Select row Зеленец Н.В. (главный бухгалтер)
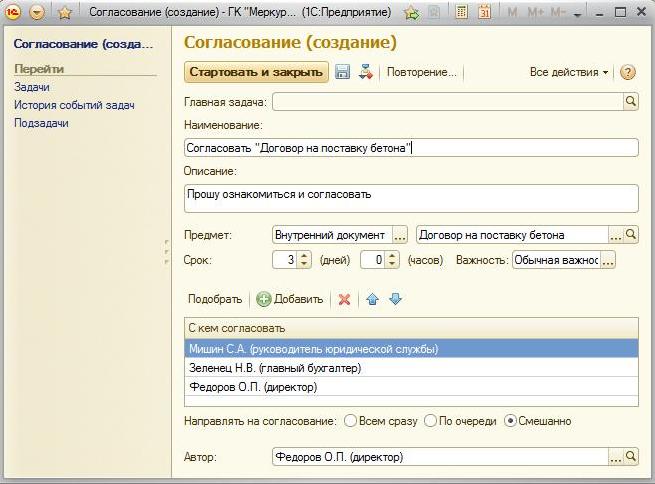 (x=411, y=367)
